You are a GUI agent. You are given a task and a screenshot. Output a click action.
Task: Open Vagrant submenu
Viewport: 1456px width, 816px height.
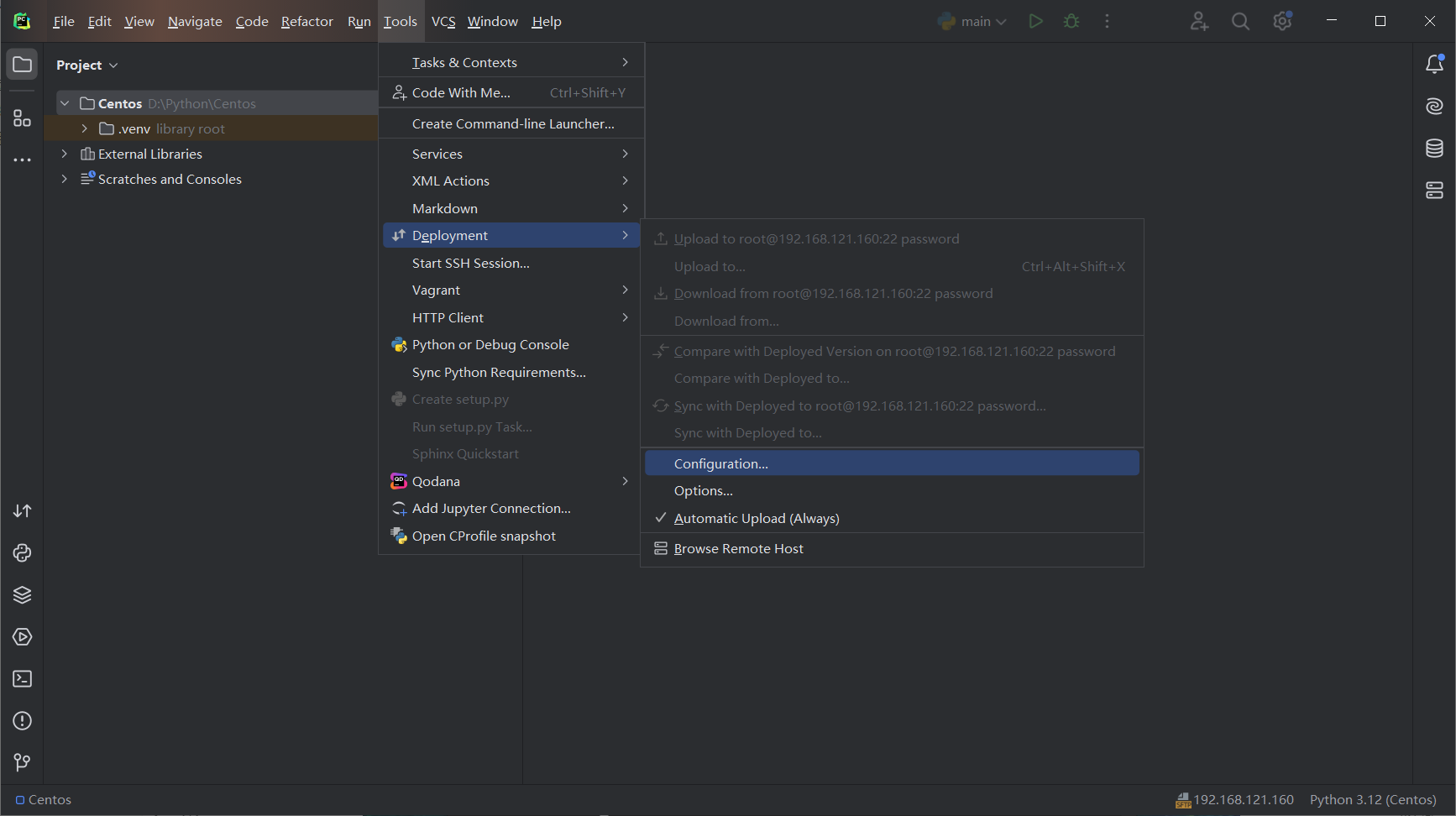(511, 290)
